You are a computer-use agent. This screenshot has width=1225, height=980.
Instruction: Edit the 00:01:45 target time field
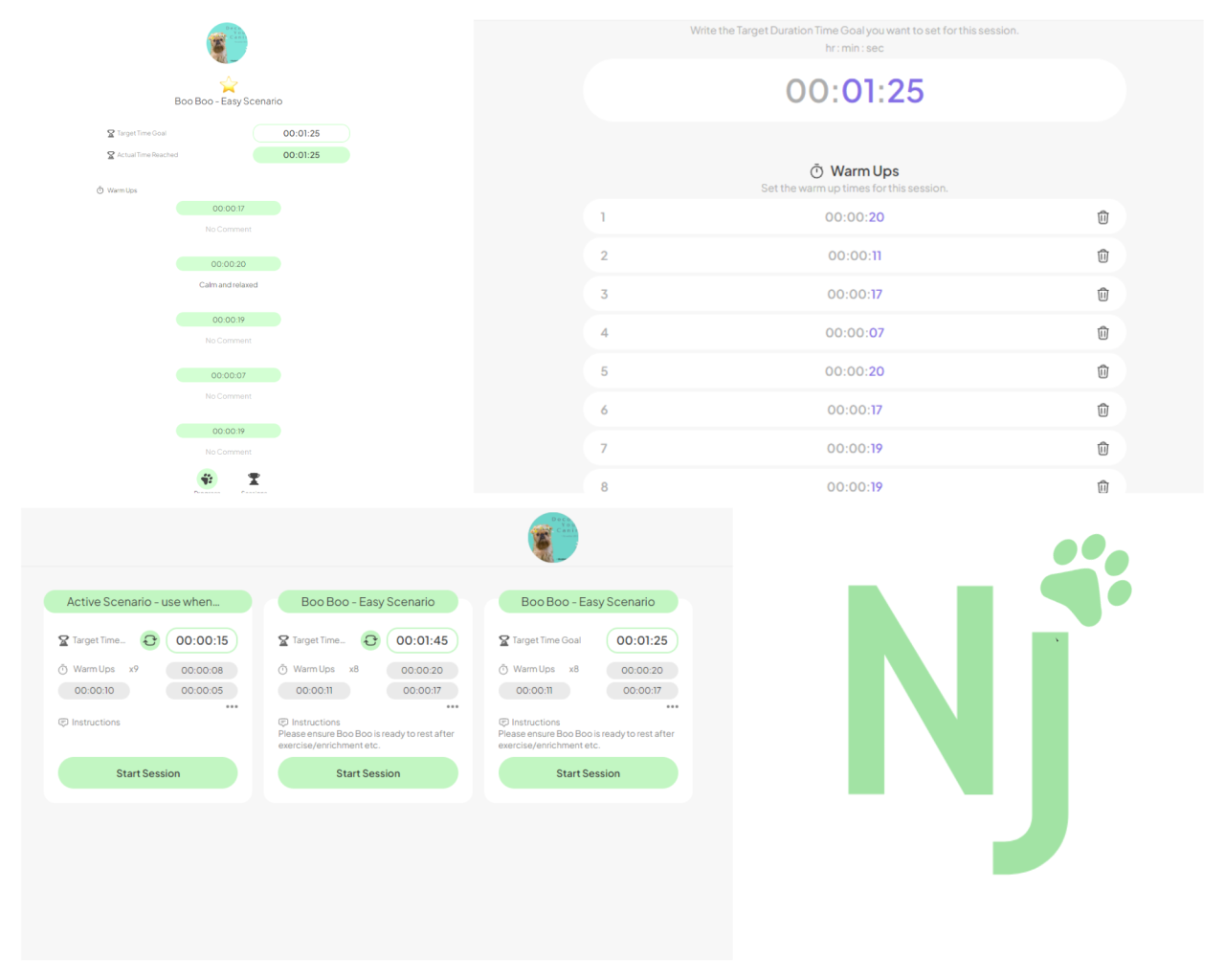(422, 640)
